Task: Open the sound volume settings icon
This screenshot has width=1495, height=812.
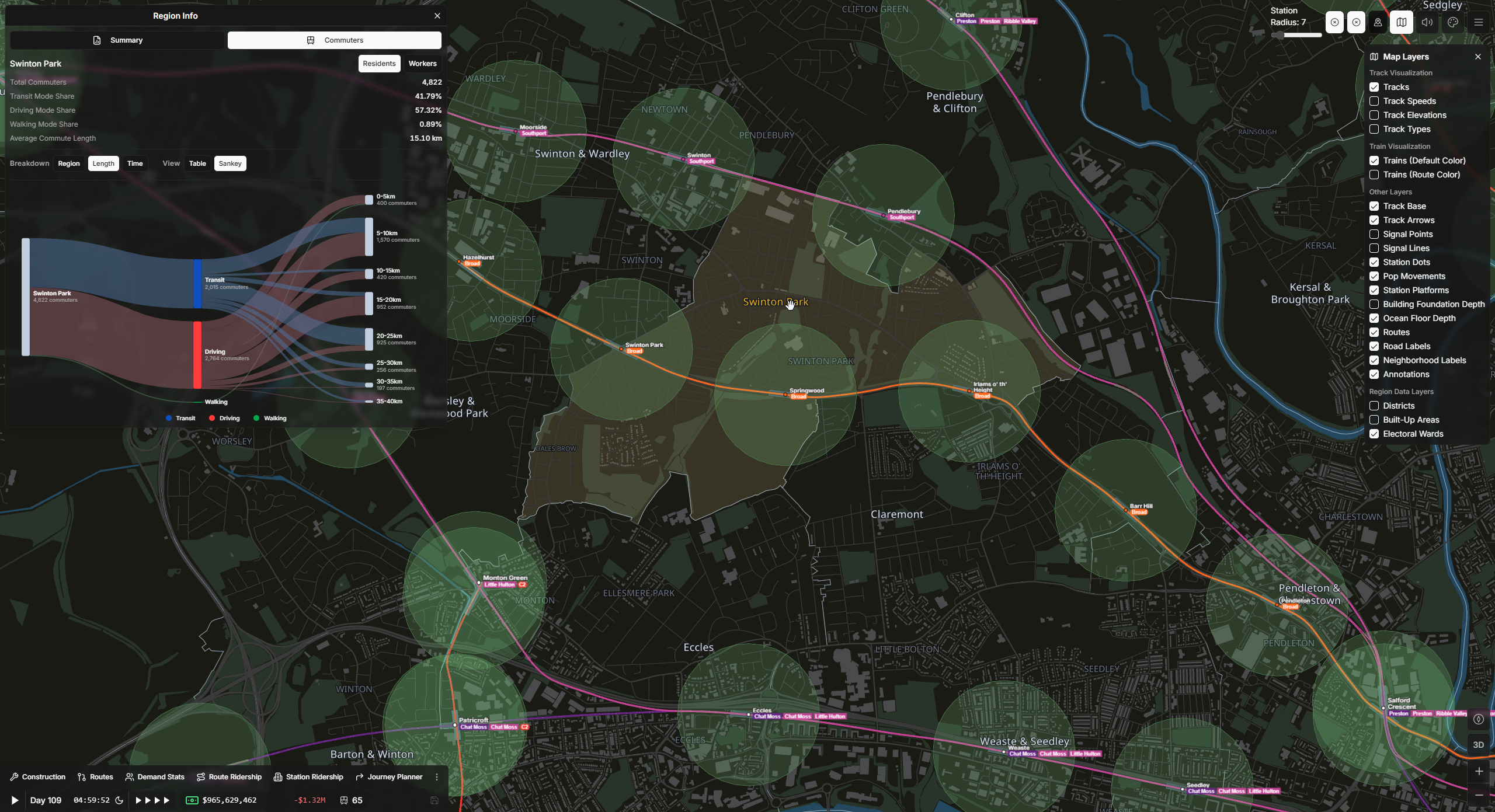Action: coord(1427,23)
